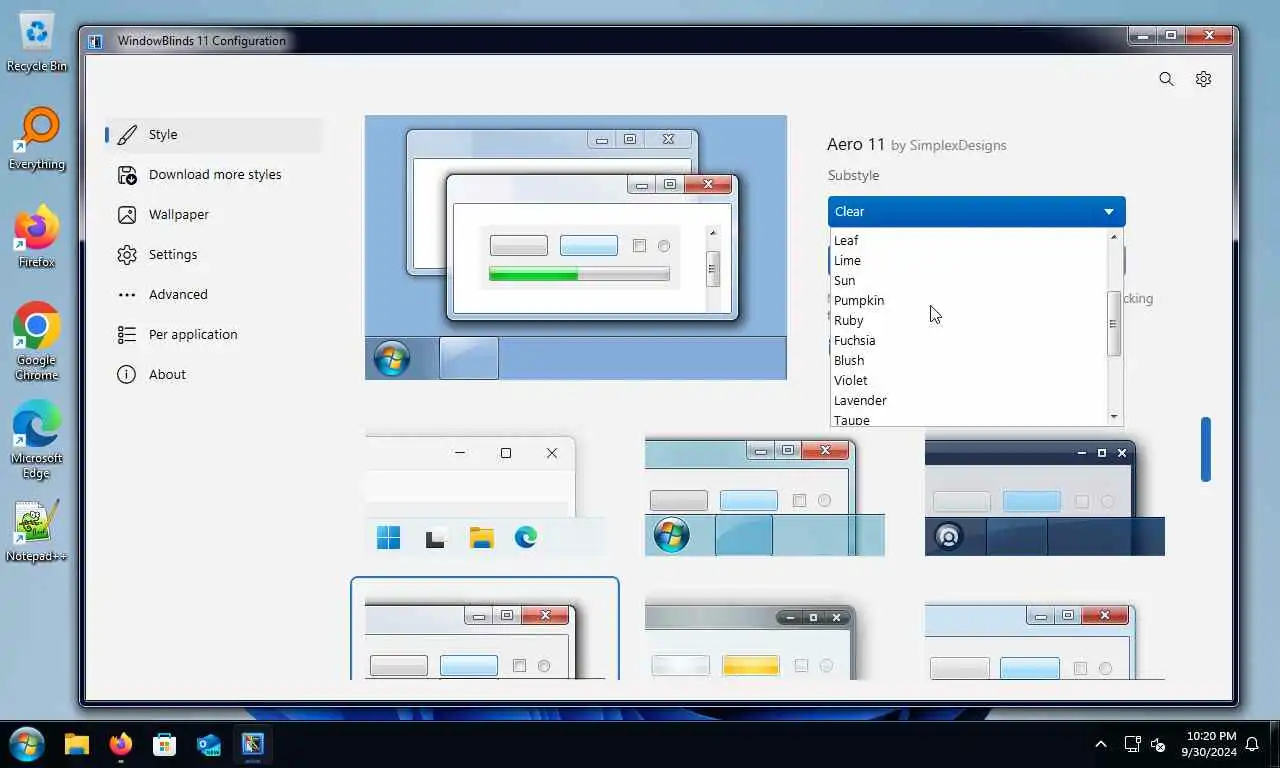1280x768 pixels.
Task: Show hidden tray icons chevron
Action: (1101, 744)
